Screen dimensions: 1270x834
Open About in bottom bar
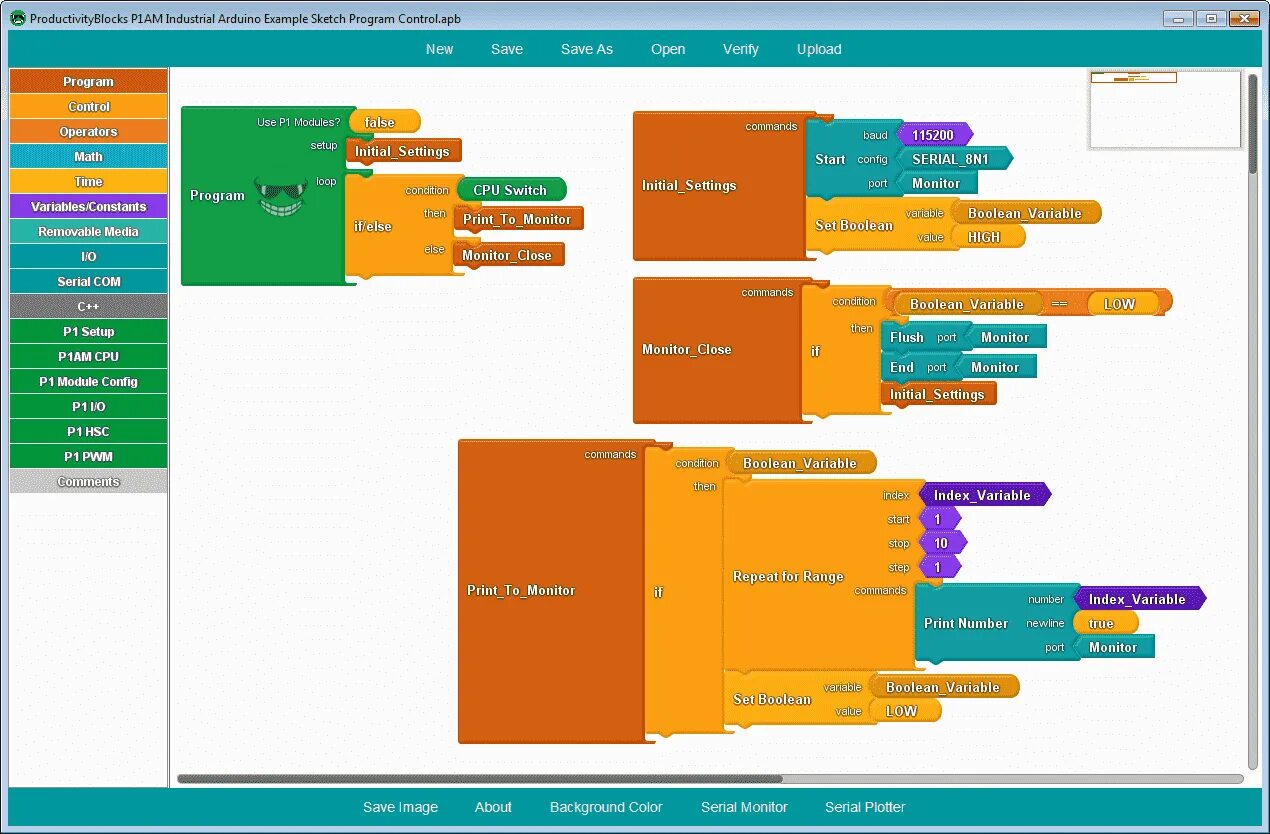tap(493, 807)
